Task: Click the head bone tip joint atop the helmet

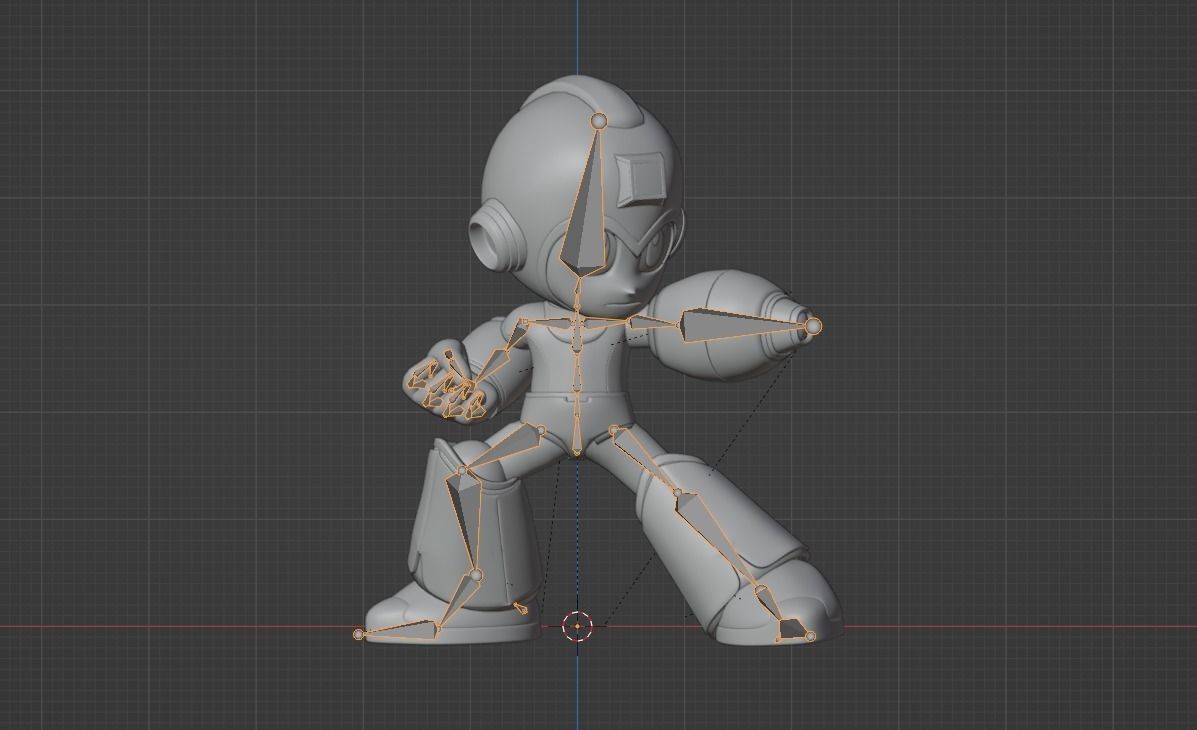Action: tap(598, 120)
